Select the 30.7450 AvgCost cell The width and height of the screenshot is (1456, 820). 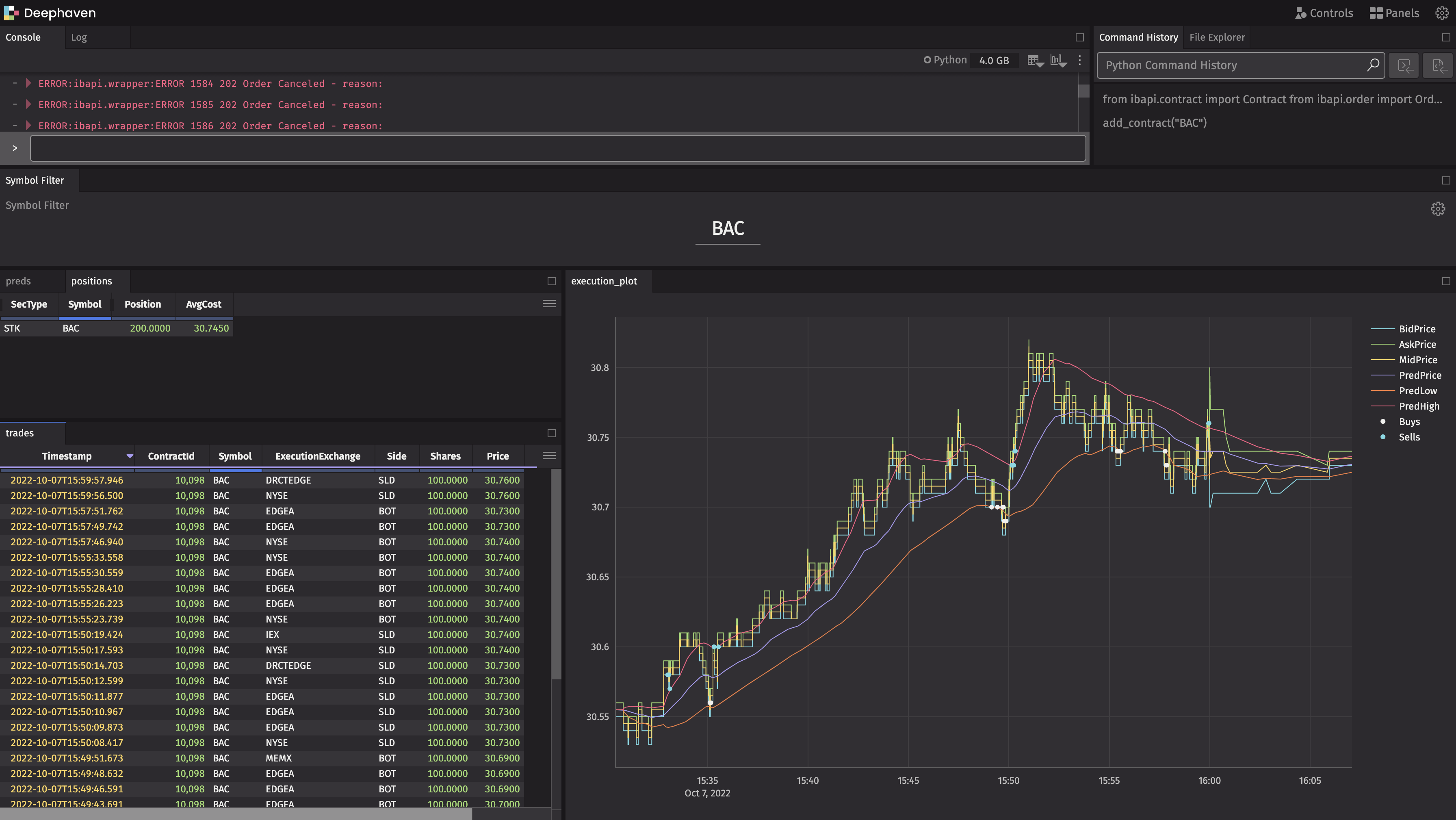(x=204, y=329)
